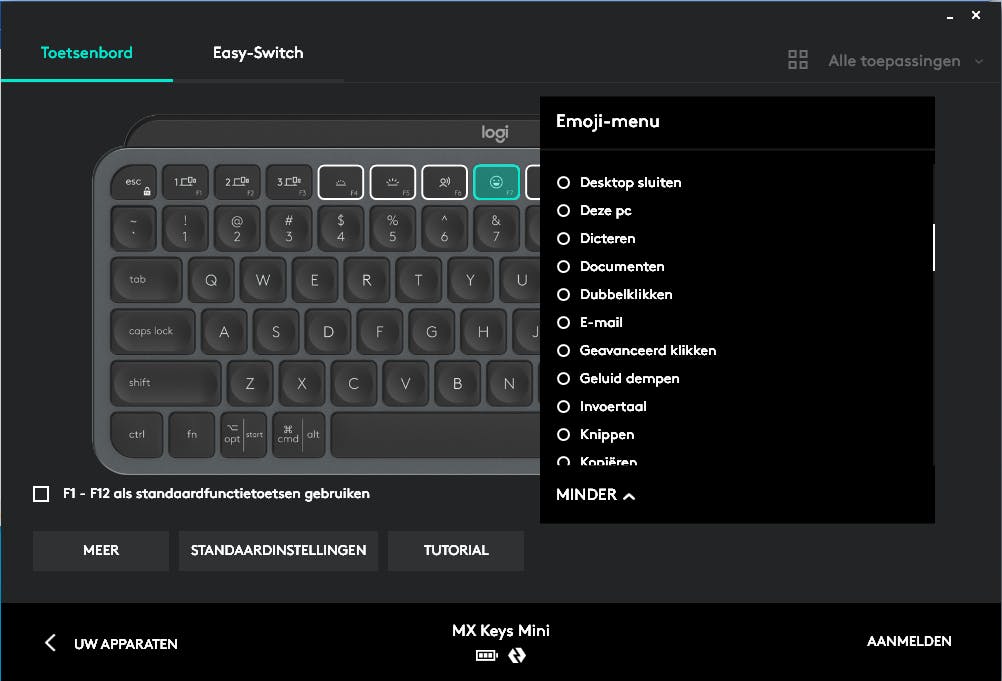Click the tab key on keyboard
The image size is (1002, 681).
[146, 280]
